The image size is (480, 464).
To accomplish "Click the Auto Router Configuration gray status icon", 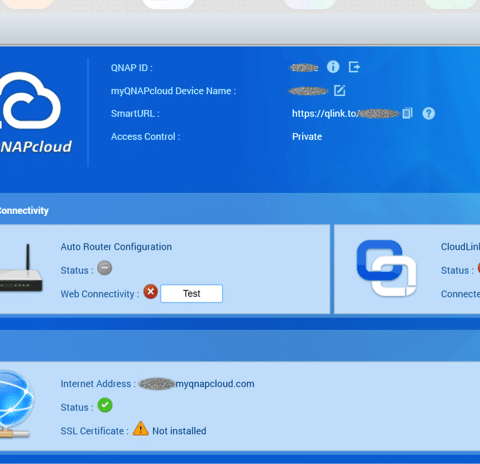I will 105,268.
